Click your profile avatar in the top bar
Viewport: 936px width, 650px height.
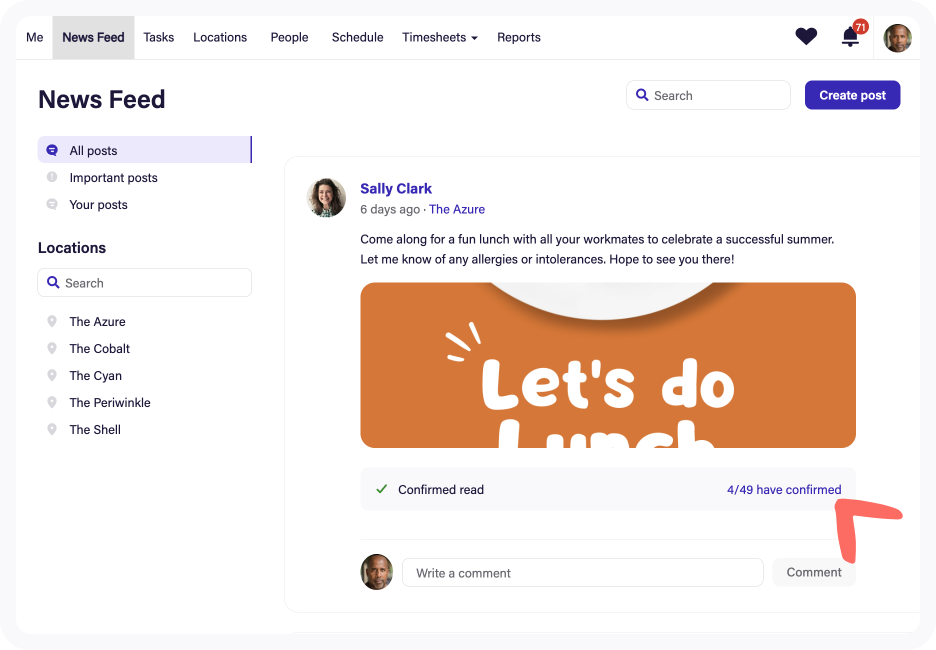(x=897, y=37)
